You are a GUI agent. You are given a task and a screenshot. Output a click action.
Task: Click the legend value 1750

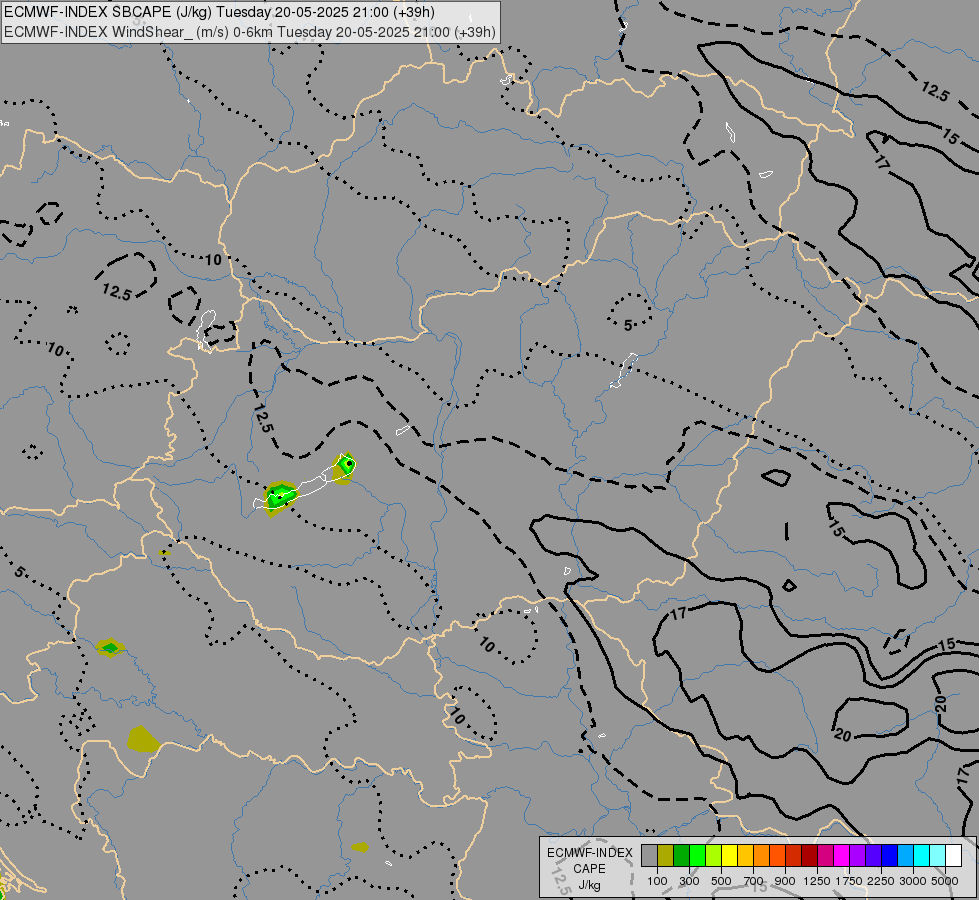point(849,881)
